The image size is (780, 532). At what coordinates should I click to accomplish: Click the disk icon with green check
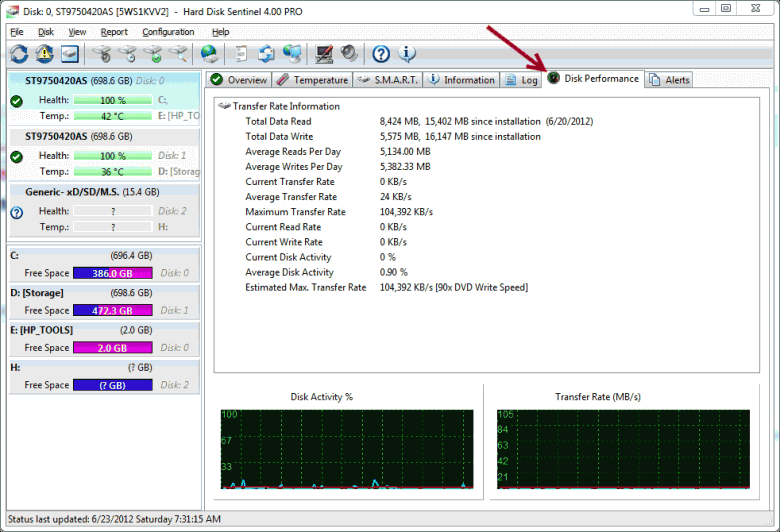click(154, 54)
